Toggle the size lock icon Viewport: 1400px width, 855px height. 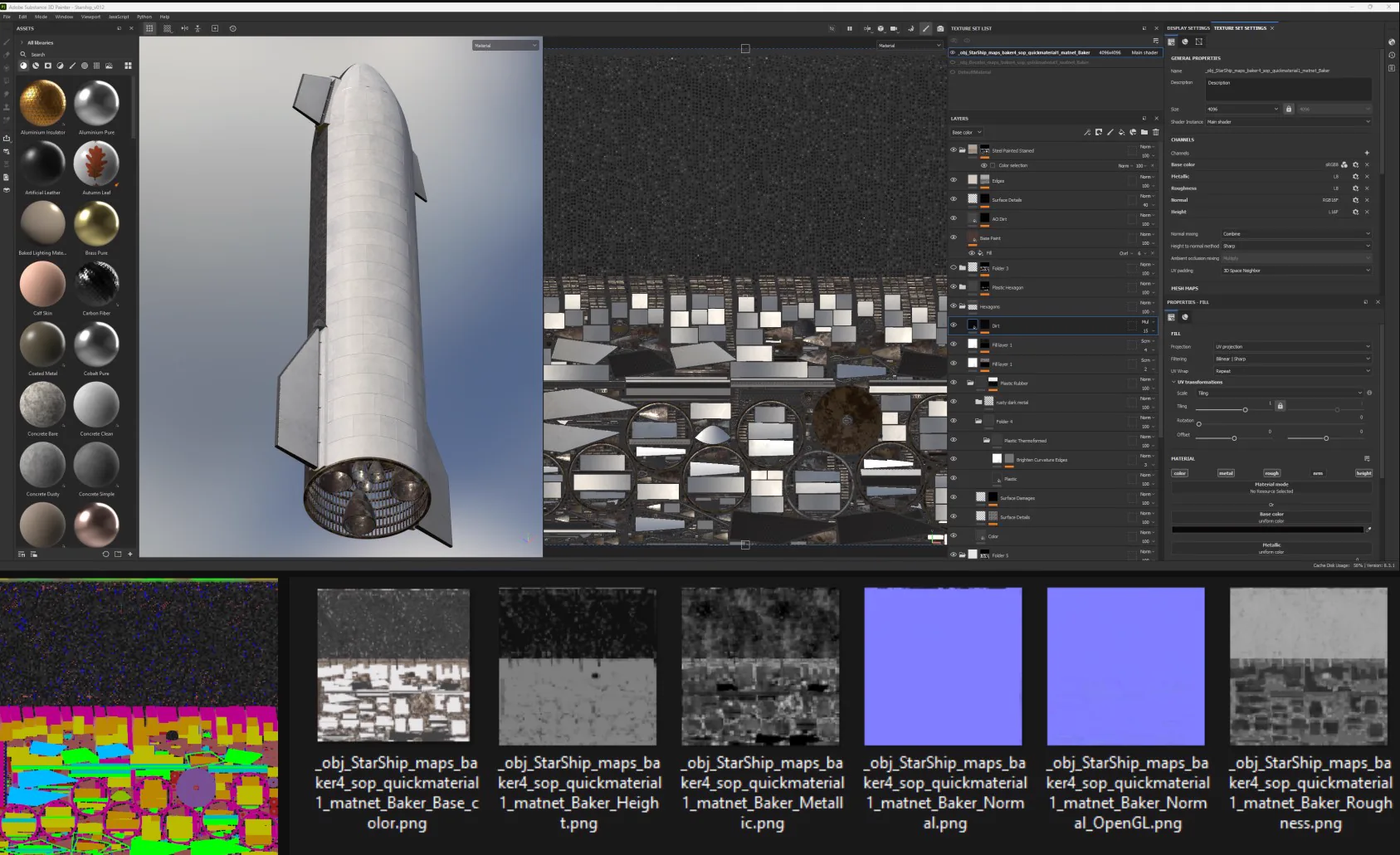tap(1289, 109)
